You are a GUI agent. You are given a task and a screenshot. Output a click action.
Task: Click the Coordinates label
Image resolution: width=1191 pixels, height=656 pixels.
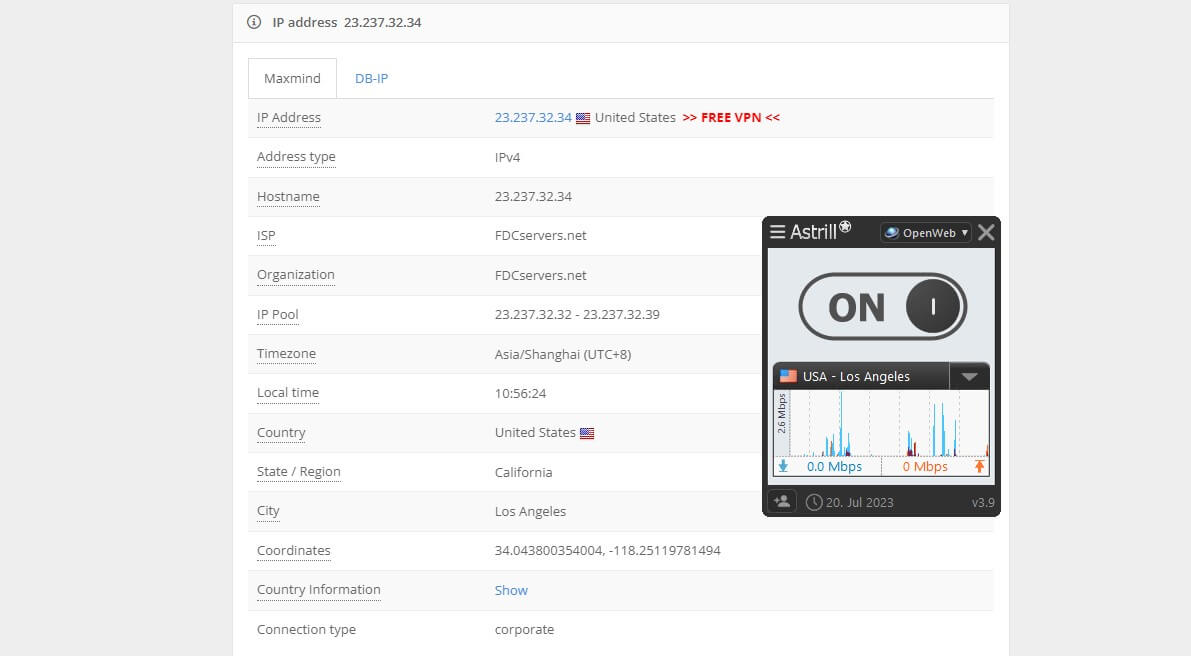(293, 550)
